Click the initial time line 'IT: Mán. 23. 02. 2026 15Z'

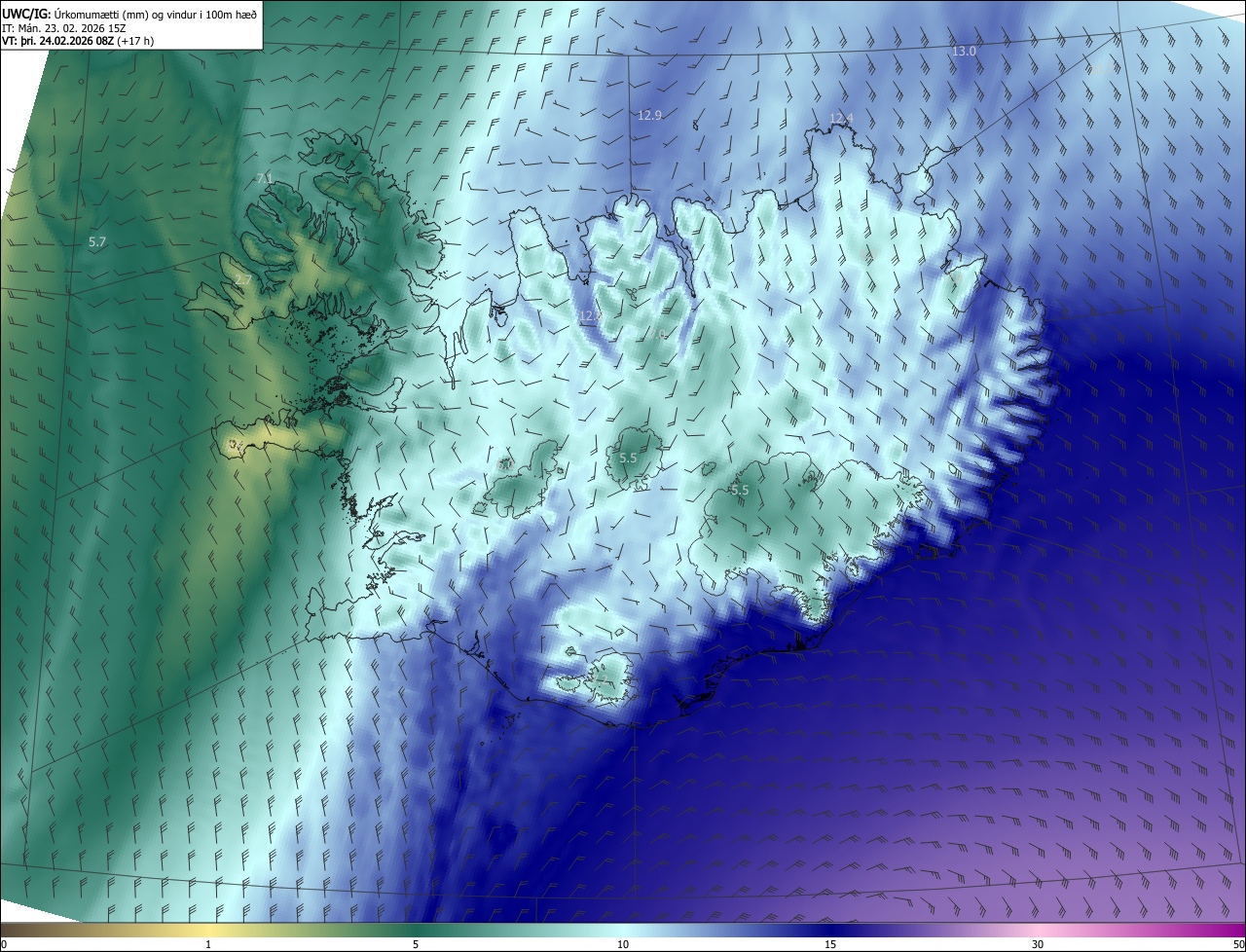pyautogui.click(x=65, y=27)
